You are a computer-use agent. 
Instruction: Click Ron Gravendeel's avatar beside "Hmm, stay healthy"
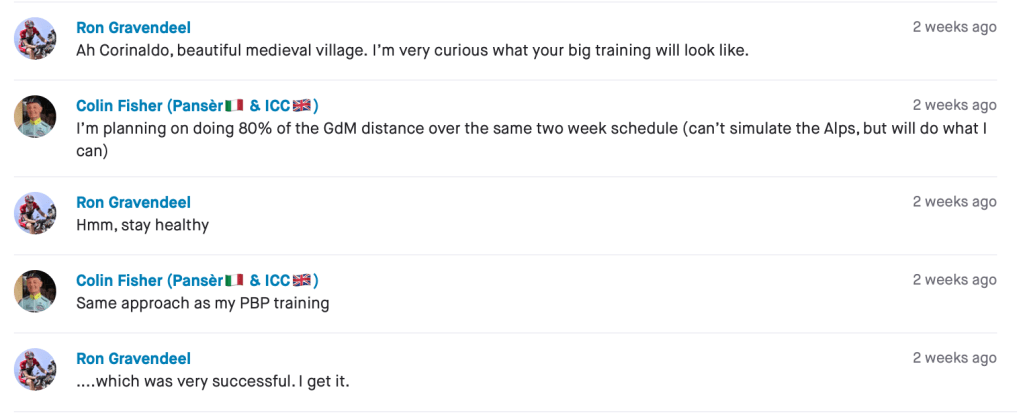coord(34,213)
